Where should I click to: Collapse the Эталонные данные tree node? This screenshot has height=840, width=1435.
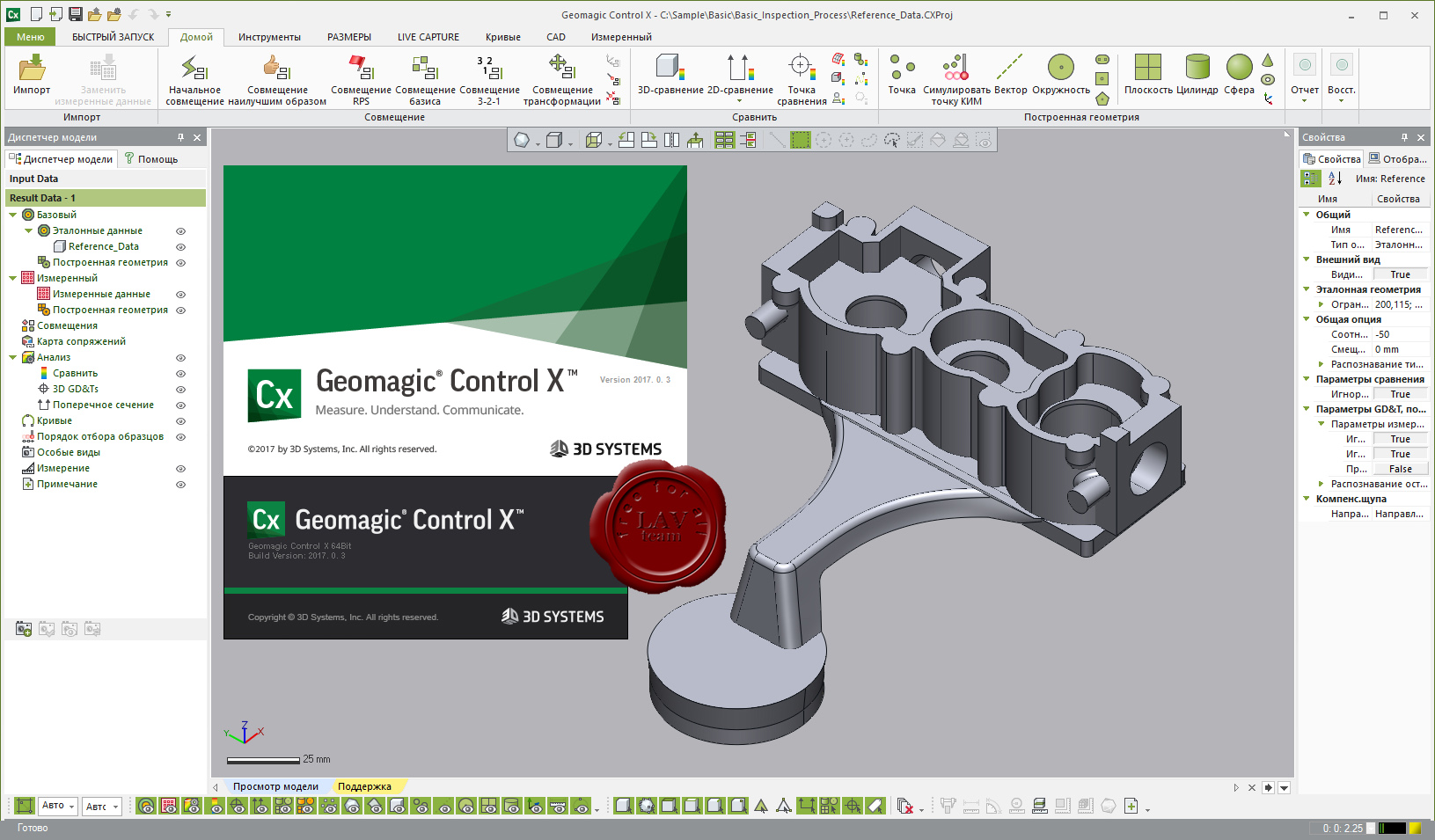tap(28, 230)
